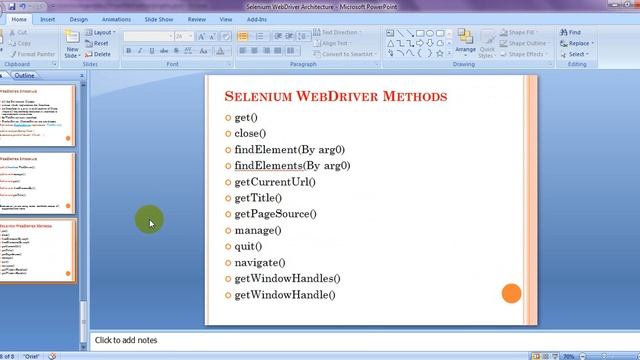Open Replace dropdown
The image size is (640, 360).
[577, 43]
